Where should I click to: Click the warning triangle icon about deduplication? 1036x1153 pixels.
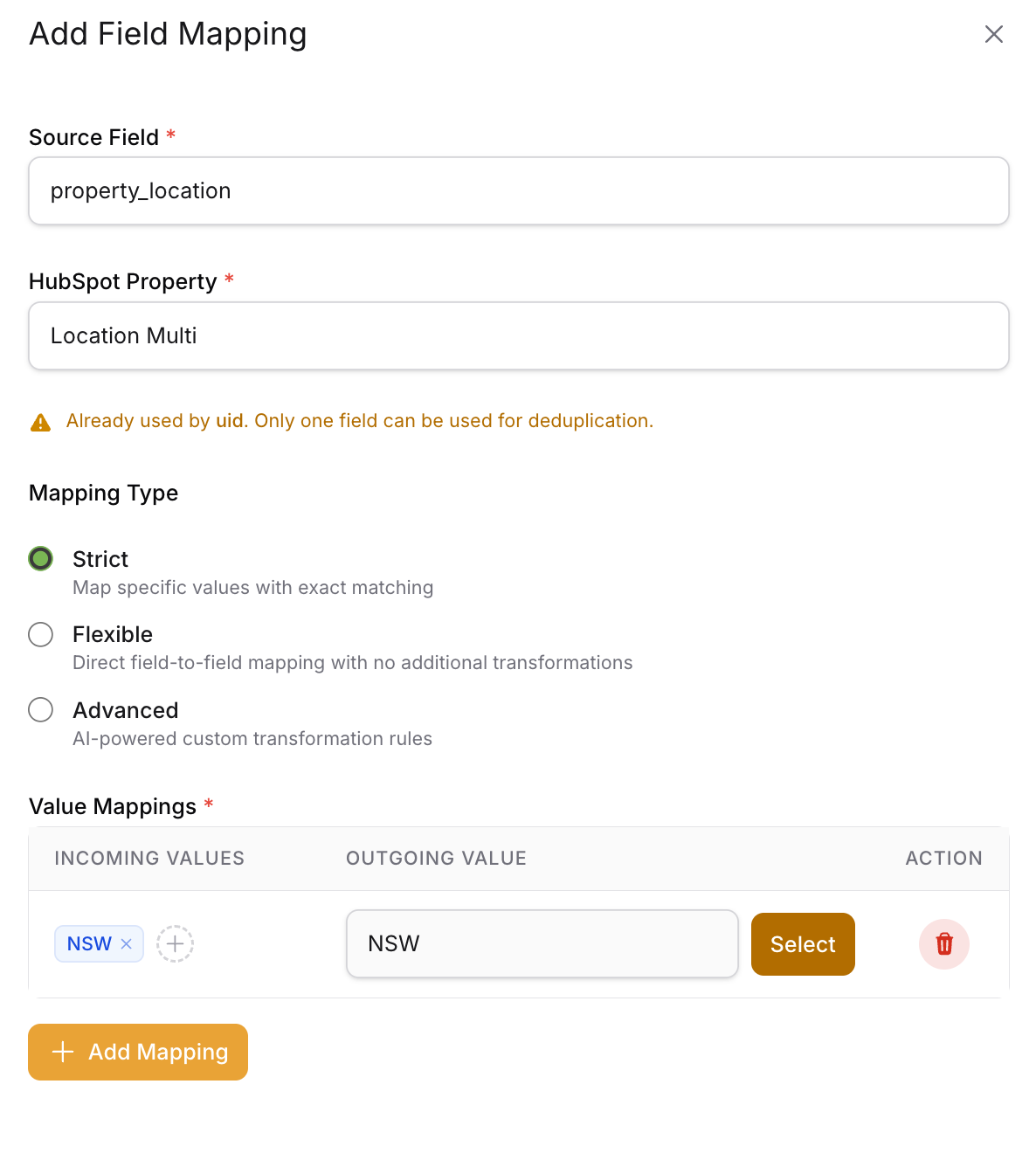[x=40, y=422]
